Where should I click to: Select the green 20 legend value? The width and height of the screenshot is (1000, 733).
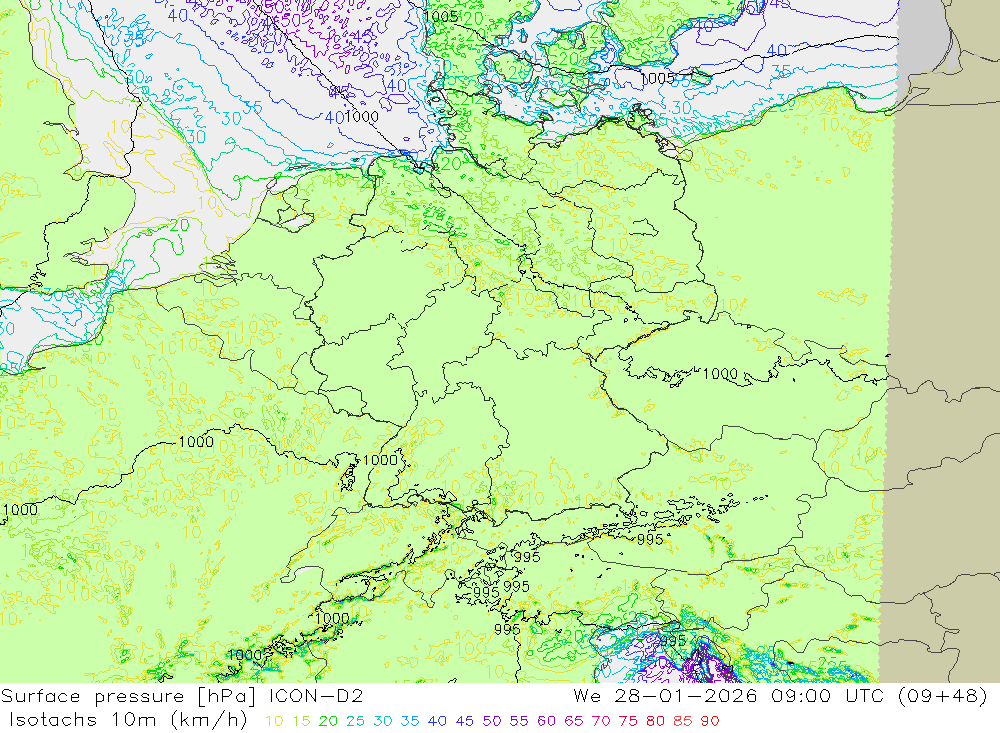(x=328, y=721)
